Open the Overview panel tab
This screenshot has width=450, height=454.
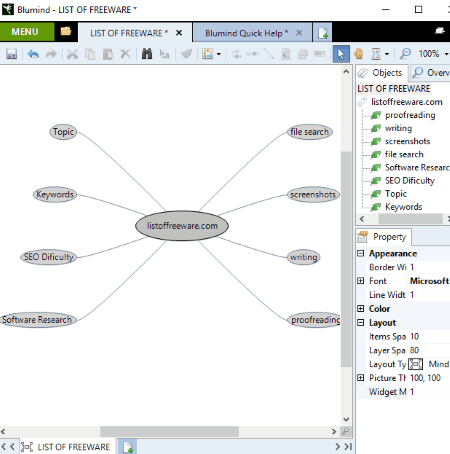431,73
